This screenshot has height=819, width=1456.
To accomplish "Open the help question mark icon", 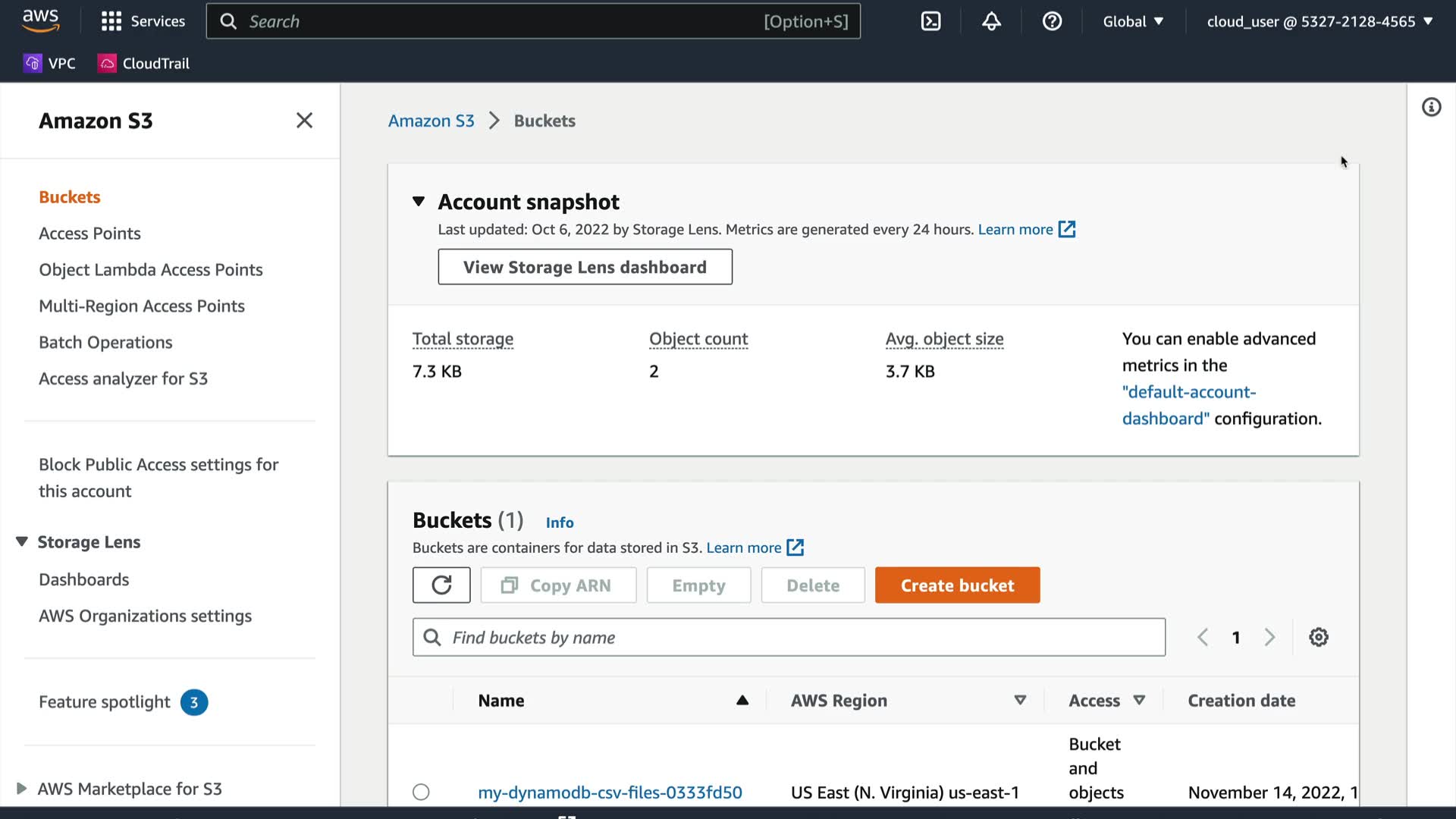I will pyautogui.click(x=1052, y=21).
